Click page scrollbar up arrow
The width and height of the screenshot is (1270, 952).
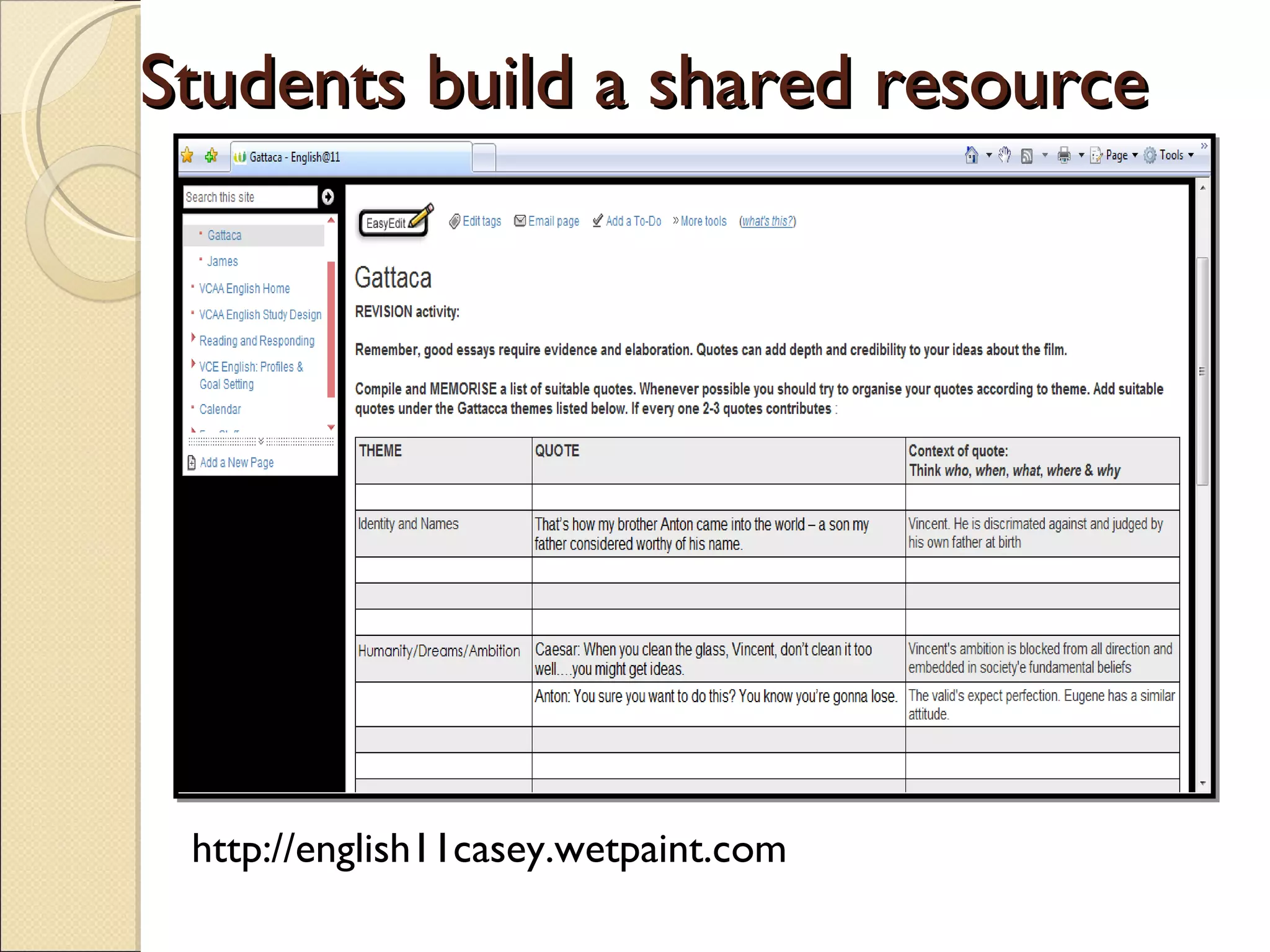coord(1202,188)
